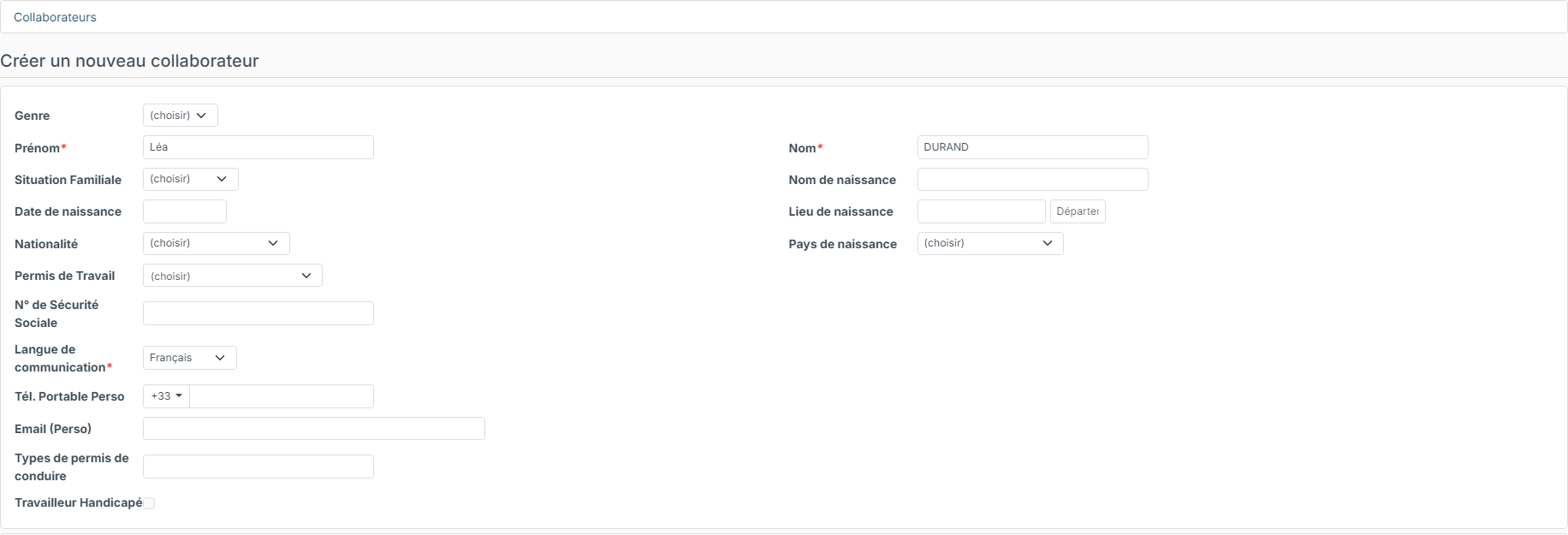Click the Pays de naissance label
The height and width of the screenshot is (535, 1568).
843,244
